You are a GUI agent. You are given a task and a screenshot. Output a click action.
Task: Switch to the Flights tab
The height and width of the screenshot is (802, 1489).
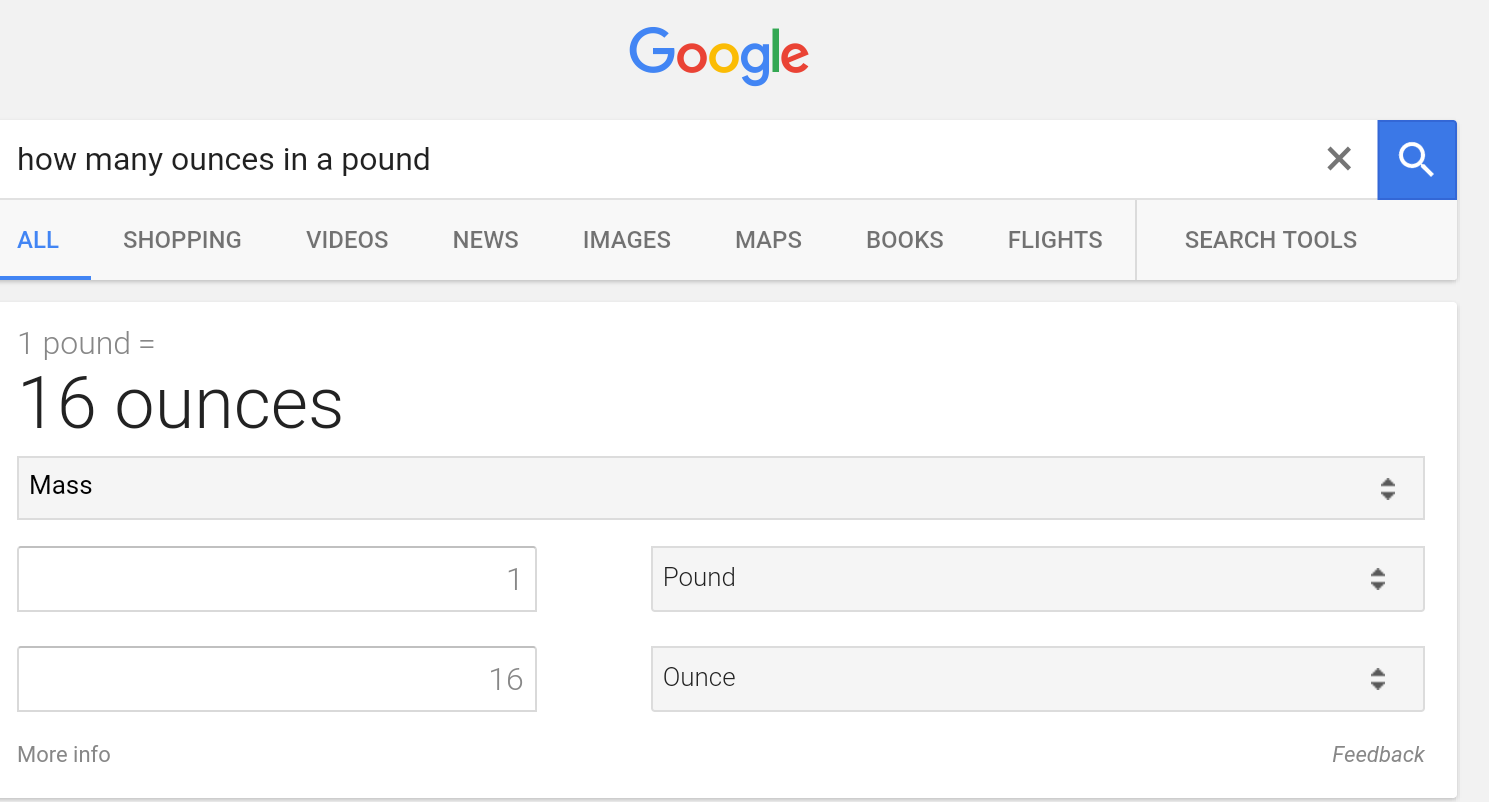point(1055,240)
